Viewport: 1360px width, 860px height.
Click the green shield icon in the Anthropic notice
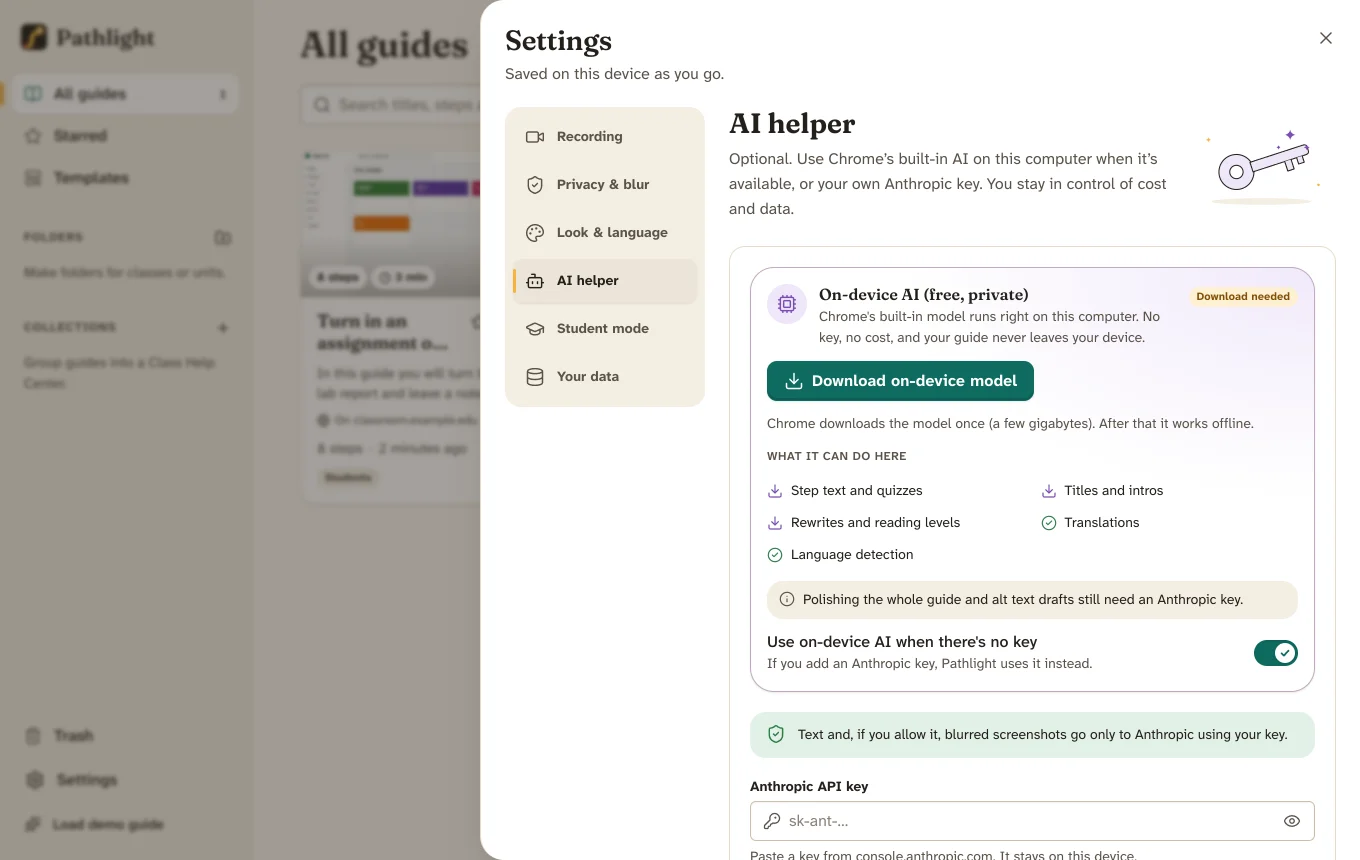click(x=776, y=735)
